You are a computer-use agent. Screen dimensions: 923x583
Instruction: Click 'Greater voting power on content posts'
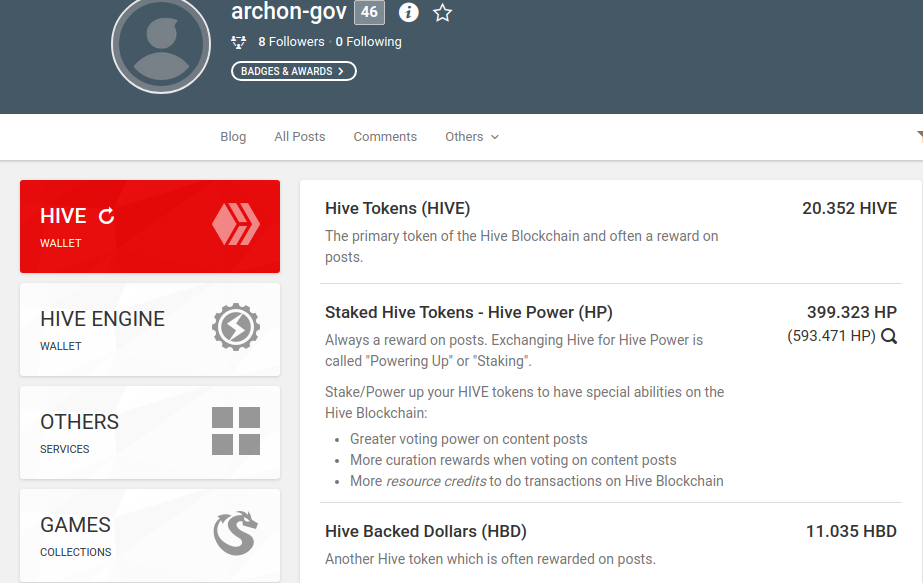[469, 439]
